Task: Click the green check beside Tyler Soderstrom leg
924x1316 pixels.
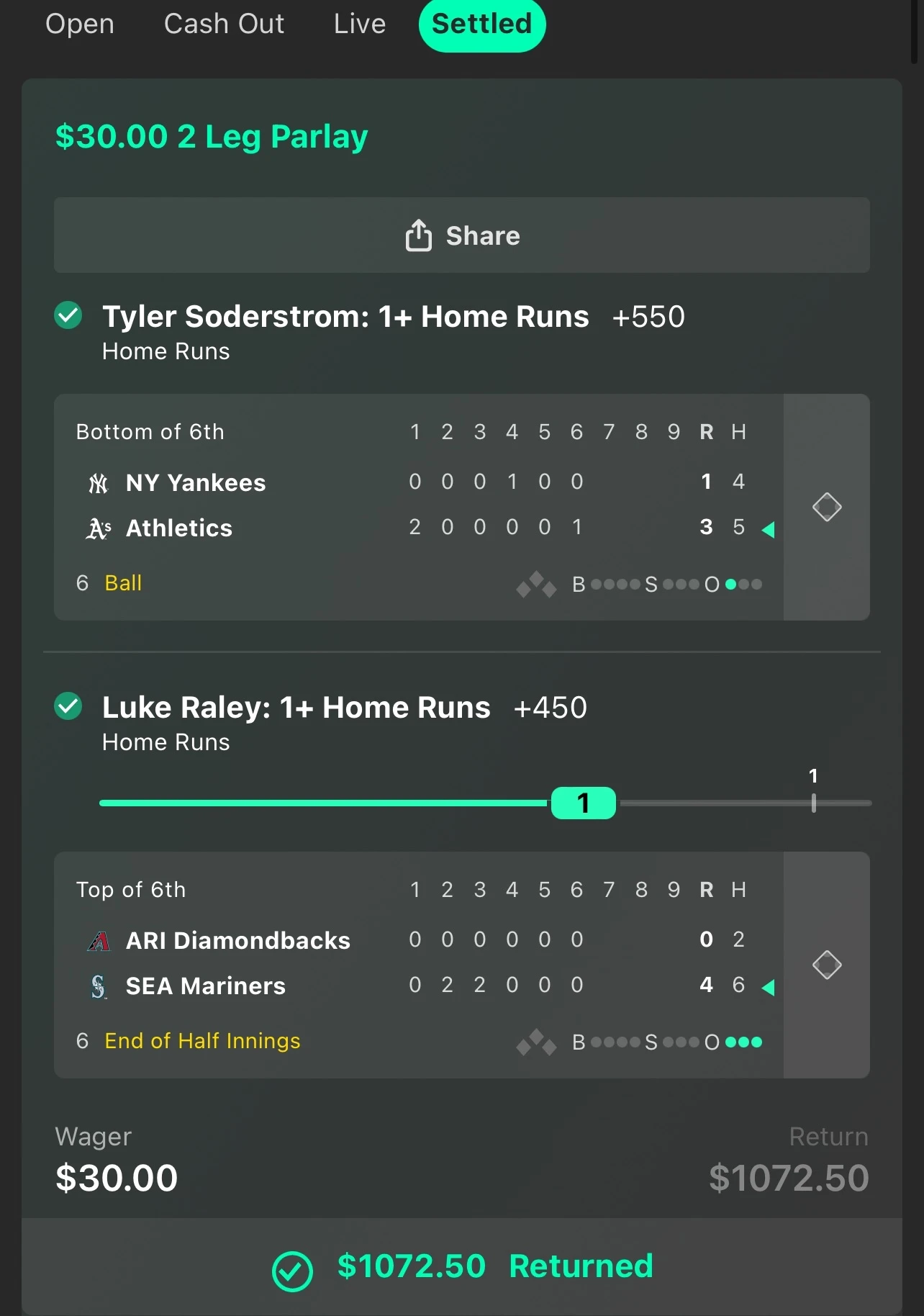Action: (x=68, y=315)
